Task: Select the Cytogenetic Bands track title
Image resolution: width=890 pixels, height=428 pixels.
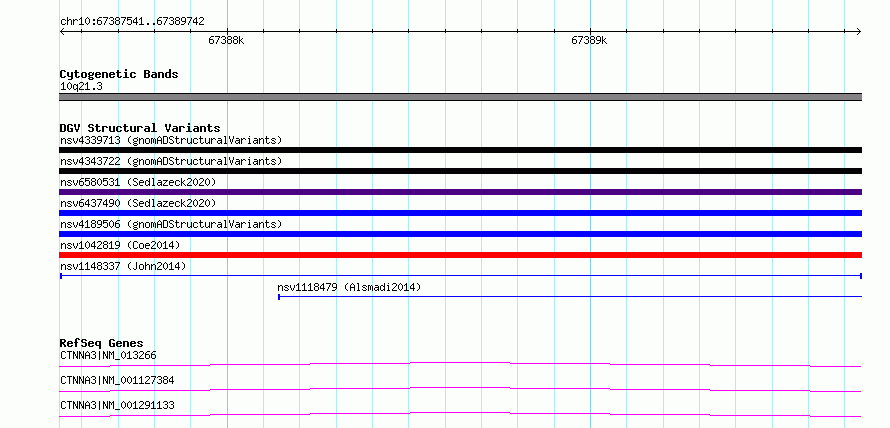Action: 119,74
